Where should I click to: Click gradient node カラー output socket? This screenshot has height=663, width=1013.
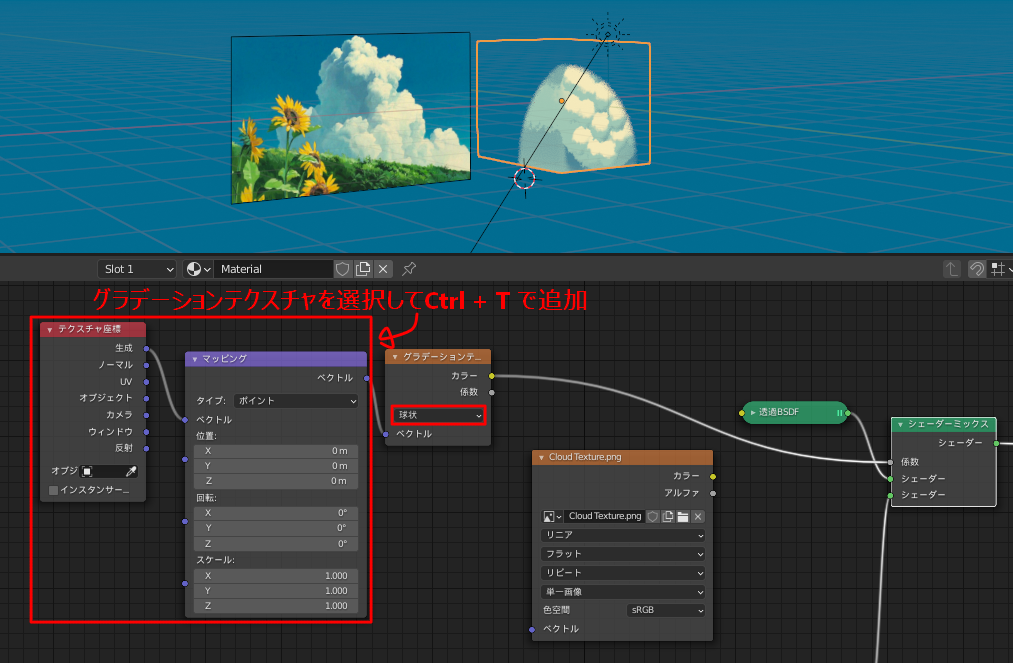tap(492, 376)
